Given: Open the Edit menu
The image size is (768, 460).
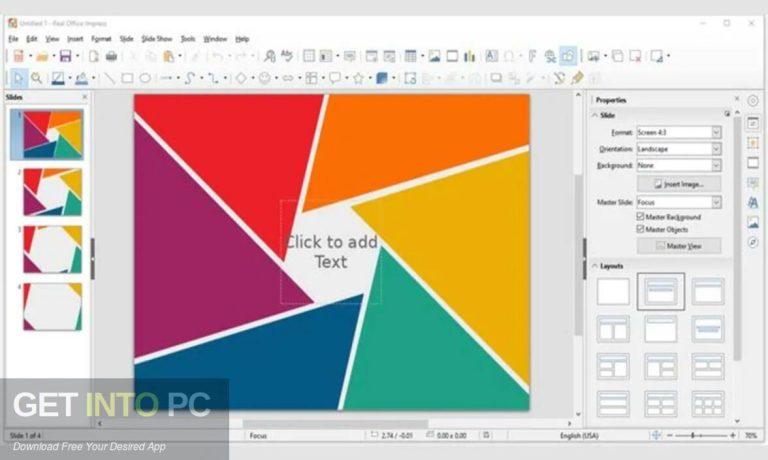Looking at the screenshot, I should pos(32,39).
